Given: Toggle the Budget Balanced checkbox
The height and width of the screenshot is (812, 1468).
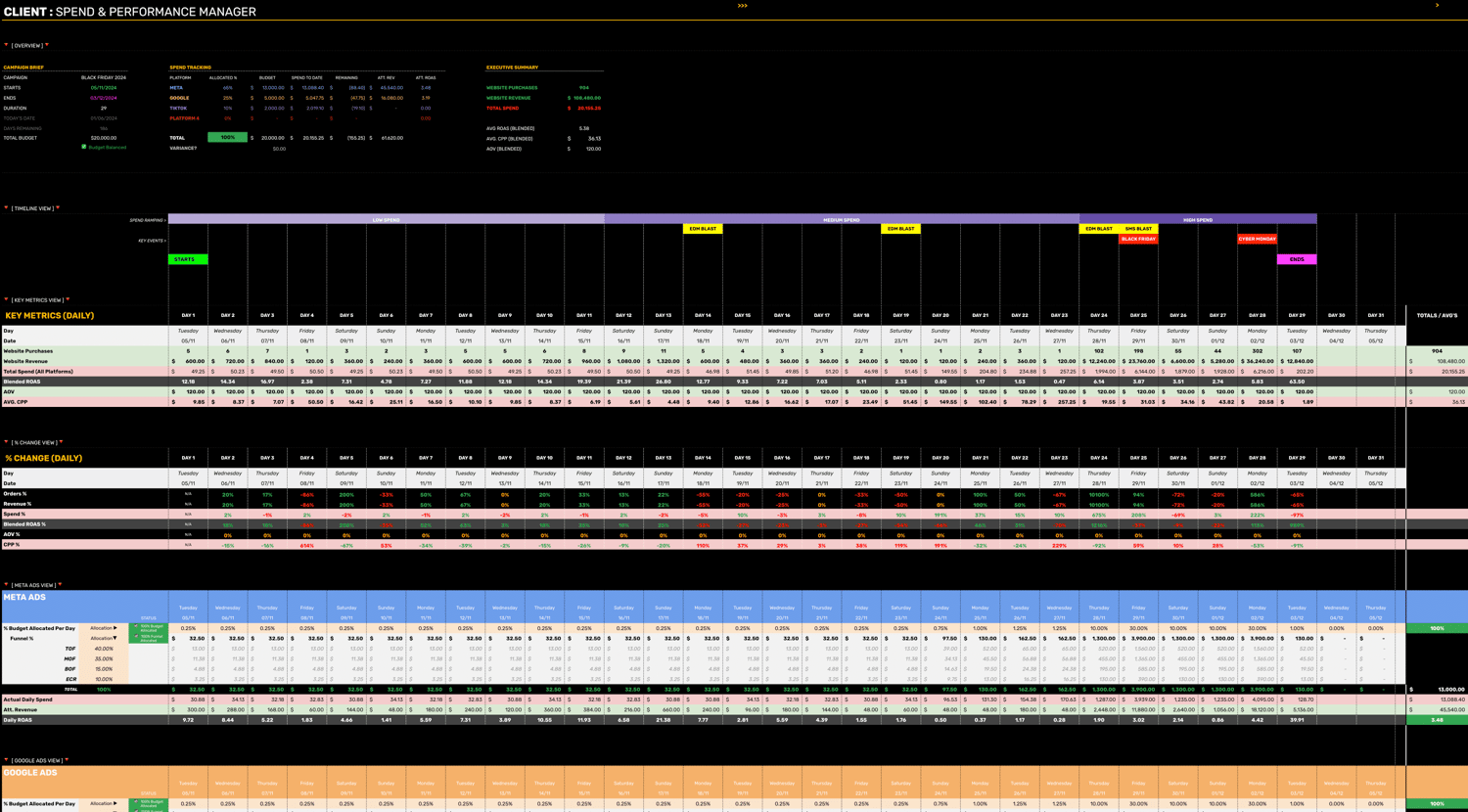Looking at the screenshot, I should pos(84,147).
